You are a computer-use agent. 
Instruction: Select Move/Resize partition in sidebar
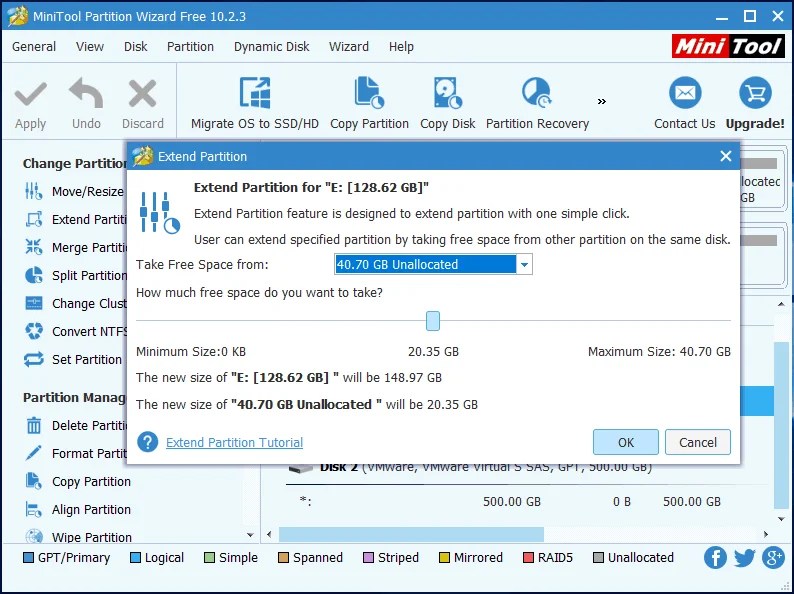[75, 191]
